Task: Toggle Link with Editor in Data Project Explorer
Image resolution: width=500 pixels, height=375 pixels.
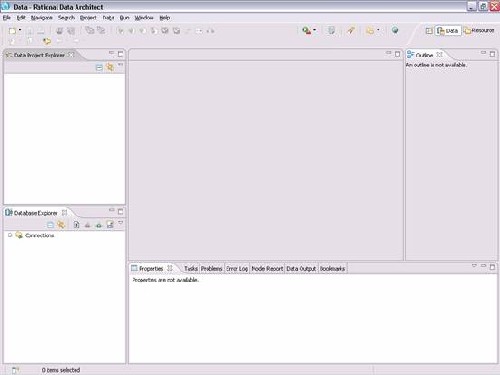Action: (x=110, y=67)
